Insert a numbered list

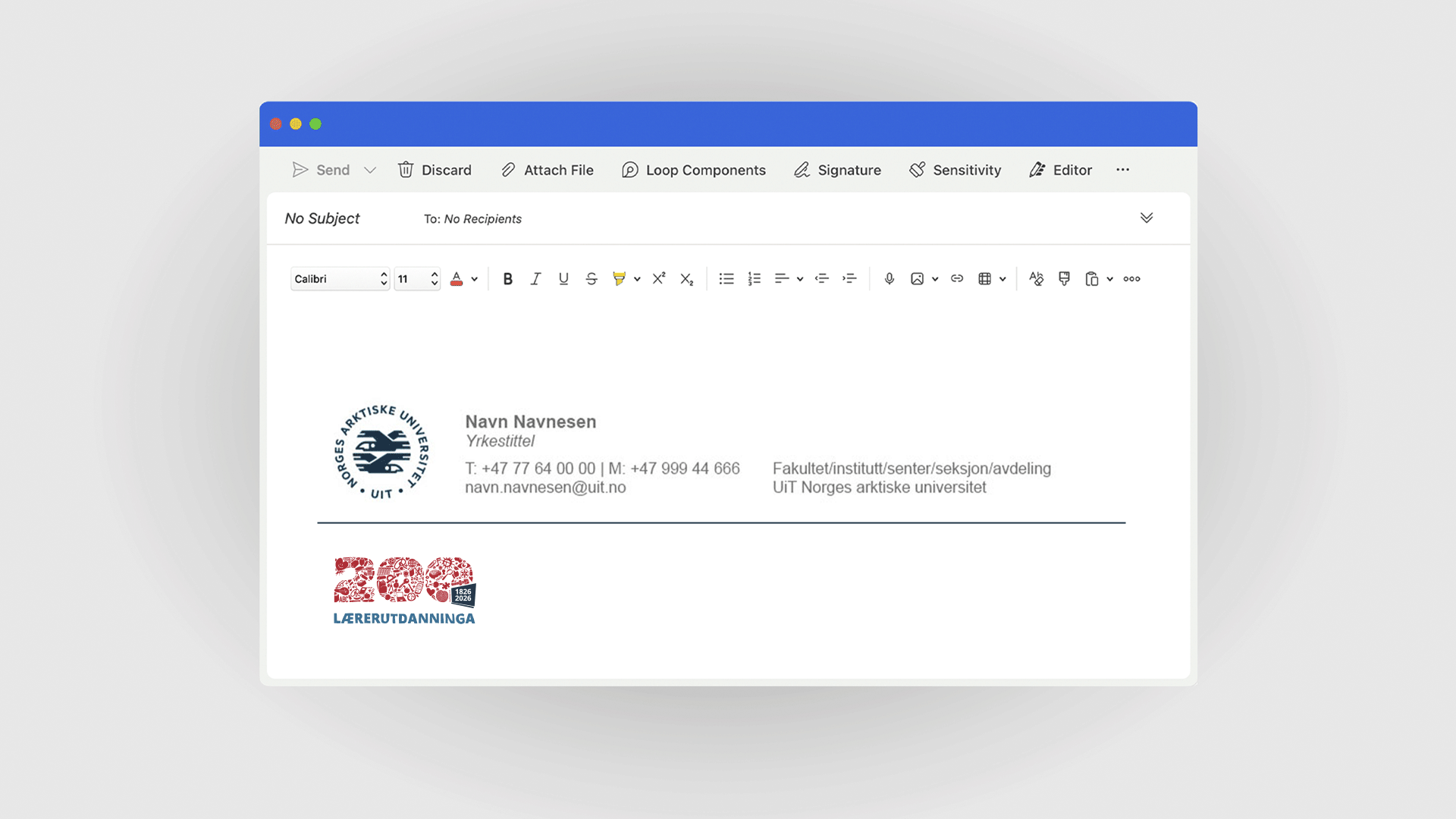755,279
